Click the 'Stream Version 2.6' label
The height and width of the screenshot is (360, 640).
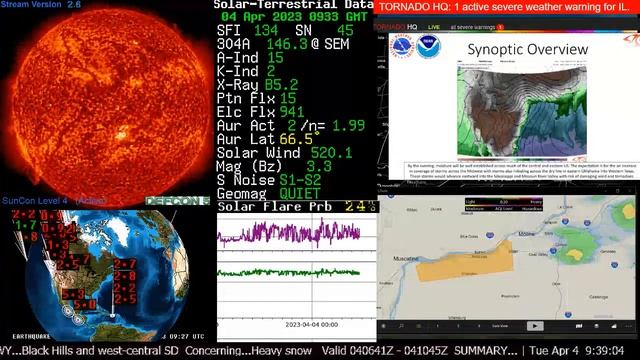click(41, 4)
